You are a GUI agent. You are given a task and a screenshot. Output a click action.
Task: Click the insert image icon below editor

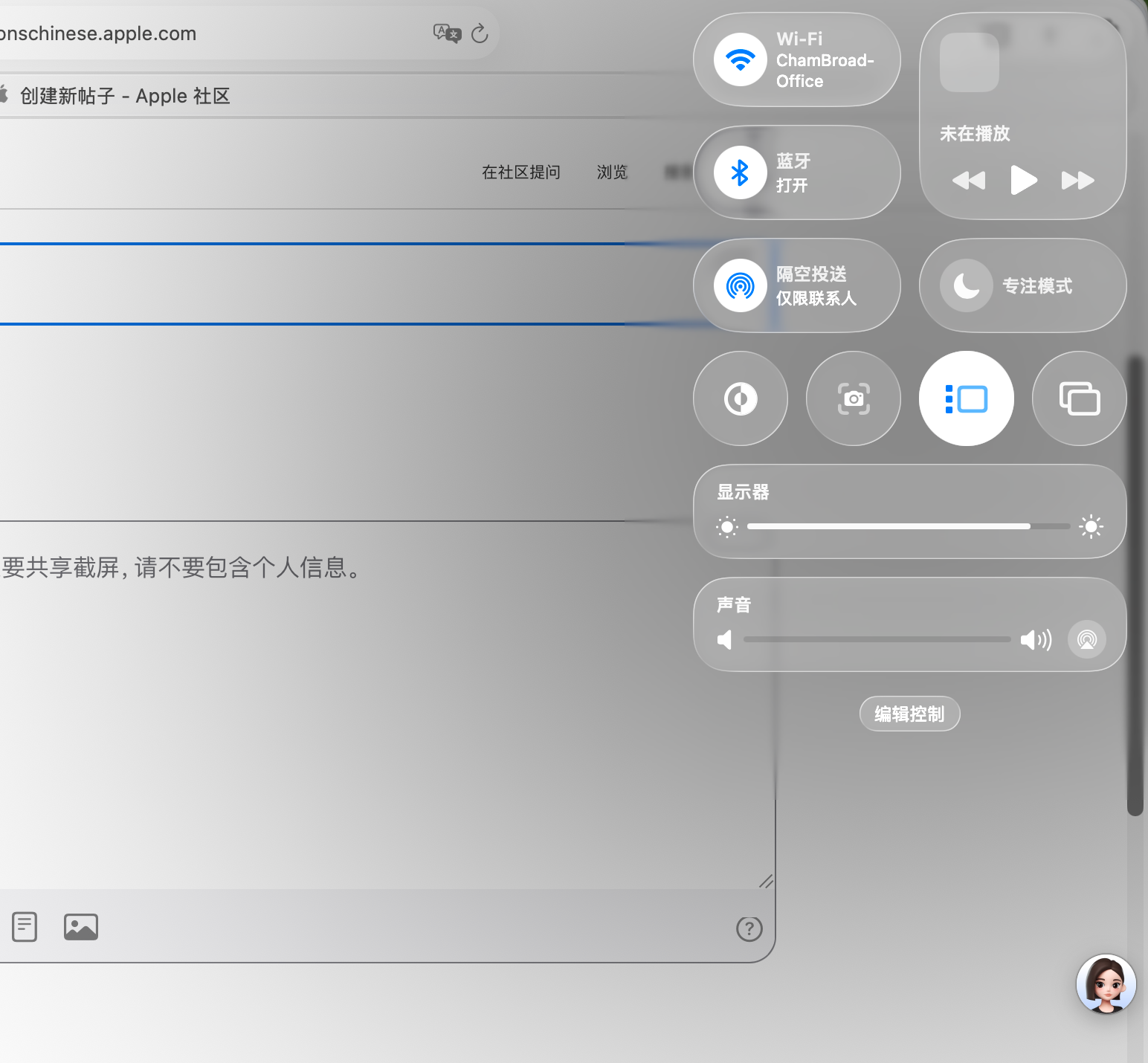tap(81, 927)
